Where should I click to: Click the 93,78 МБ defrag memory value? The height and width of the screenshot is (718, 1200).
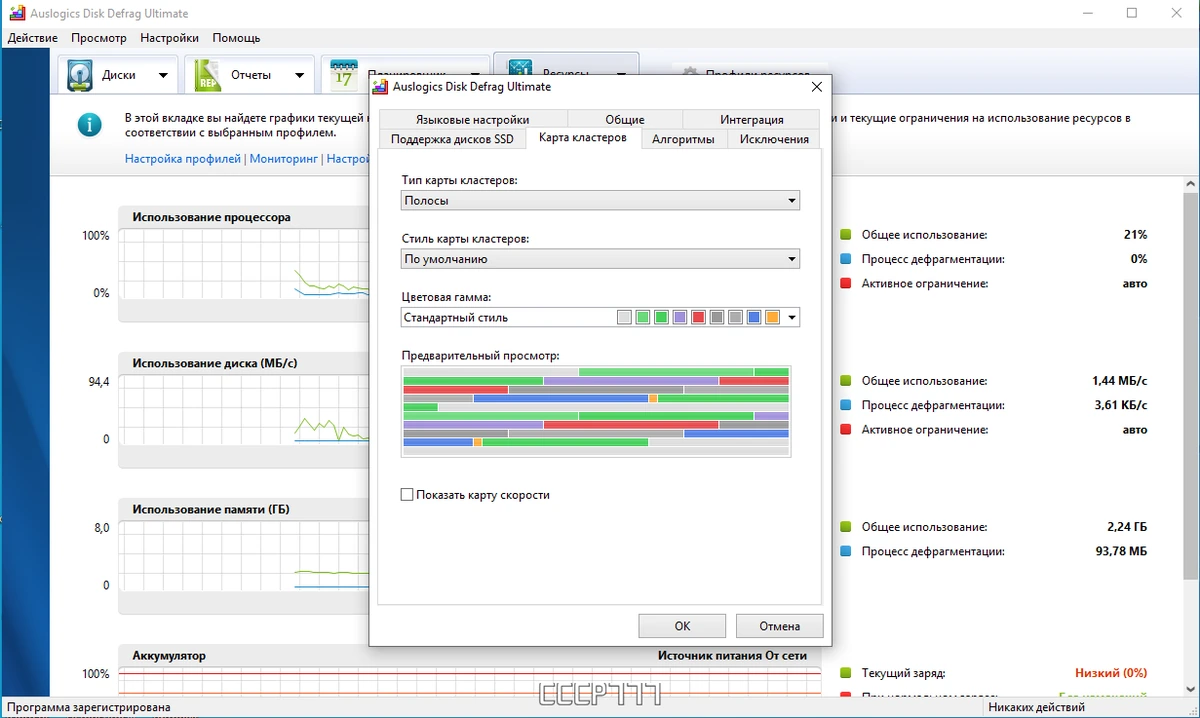point(1122,552)
